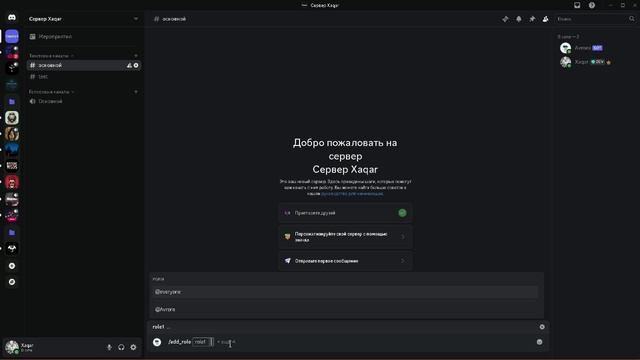This screenshot has width=640, height=360.
Task: Collapse the text channels category
Action: pyautogui.click(x=51, y=56)
